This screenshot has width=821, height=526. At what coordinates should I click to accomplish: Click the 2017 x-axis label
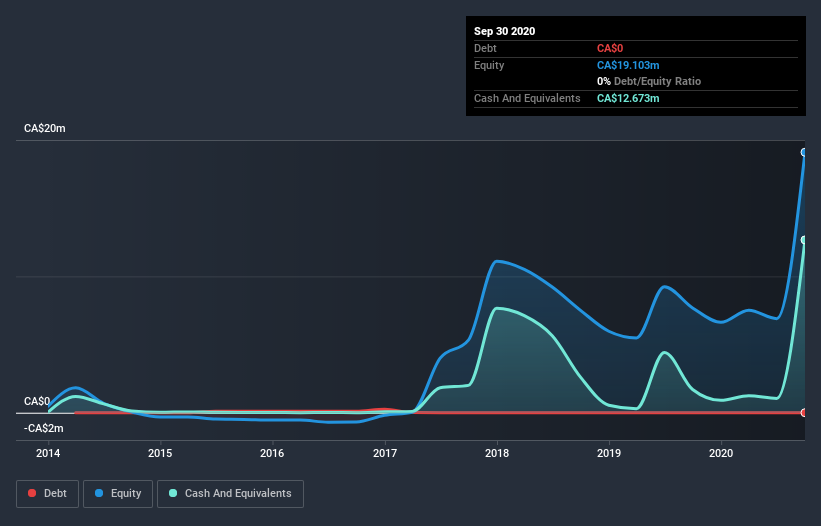click(385, 453)
